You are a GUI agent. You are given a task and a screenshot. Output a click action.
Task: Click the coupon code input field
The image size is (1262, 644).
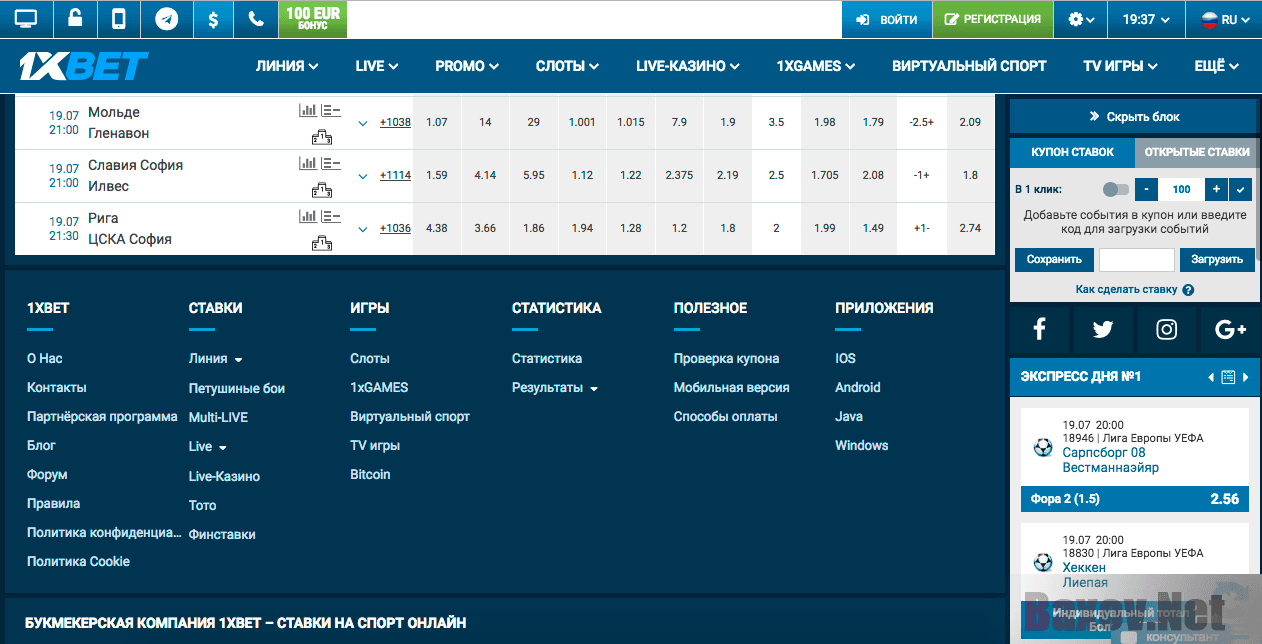click(1136, 260)
